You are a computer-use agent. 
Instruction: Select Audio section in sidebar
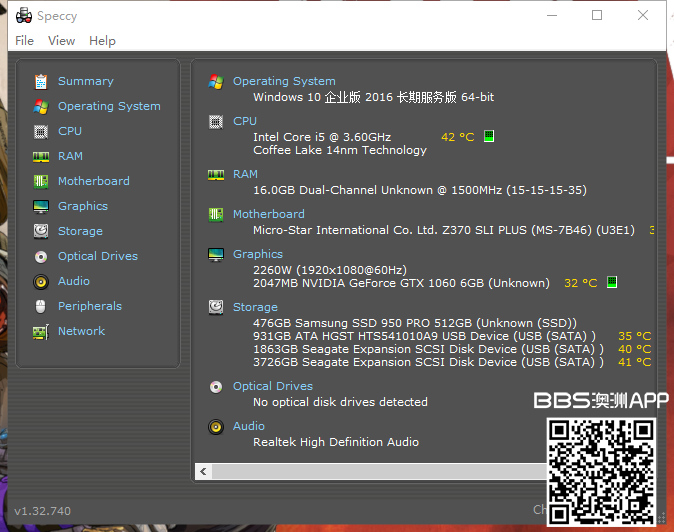74,281
